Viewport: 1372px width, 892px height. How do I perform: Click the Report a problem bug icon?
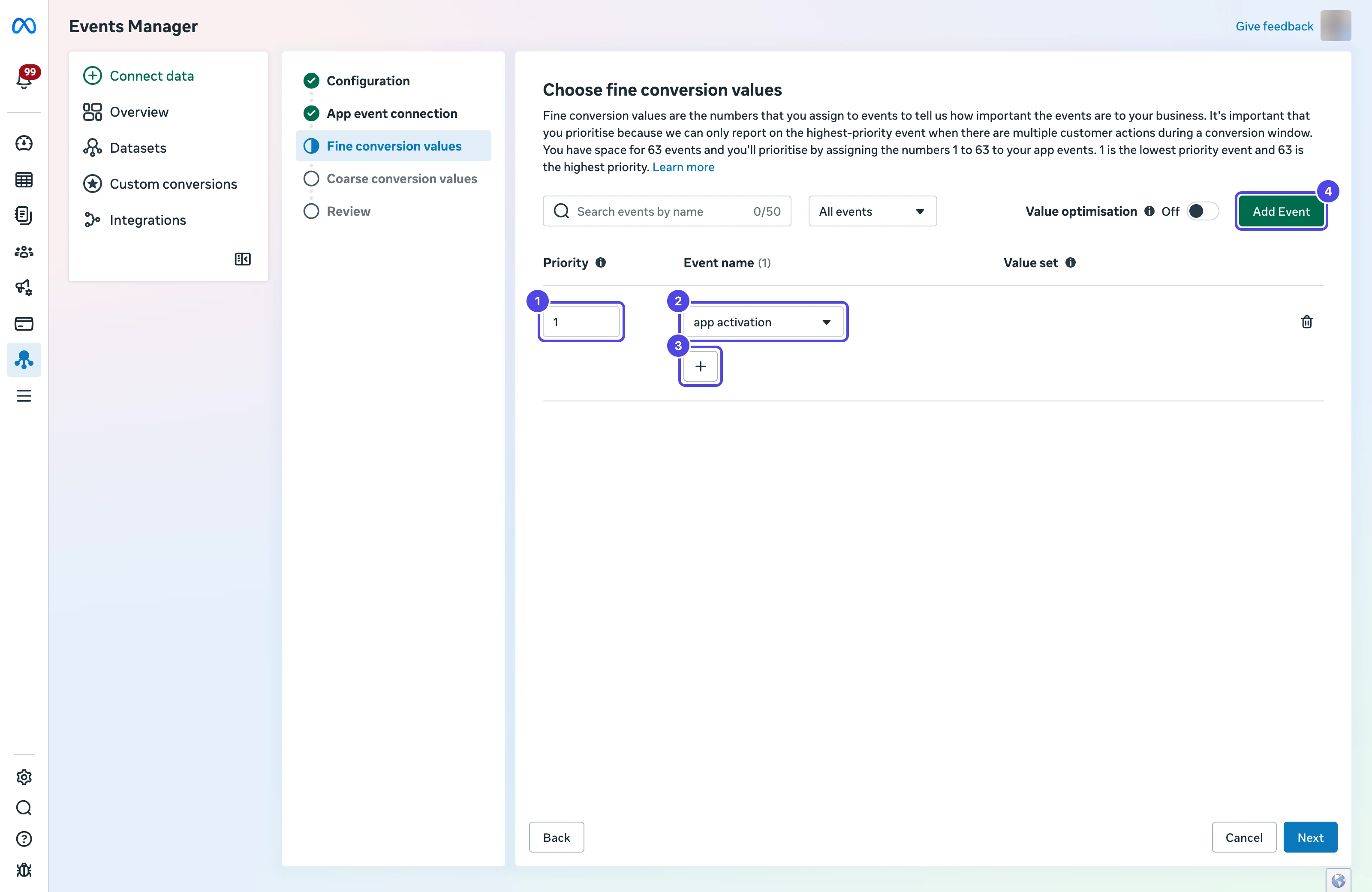[24, 870]
